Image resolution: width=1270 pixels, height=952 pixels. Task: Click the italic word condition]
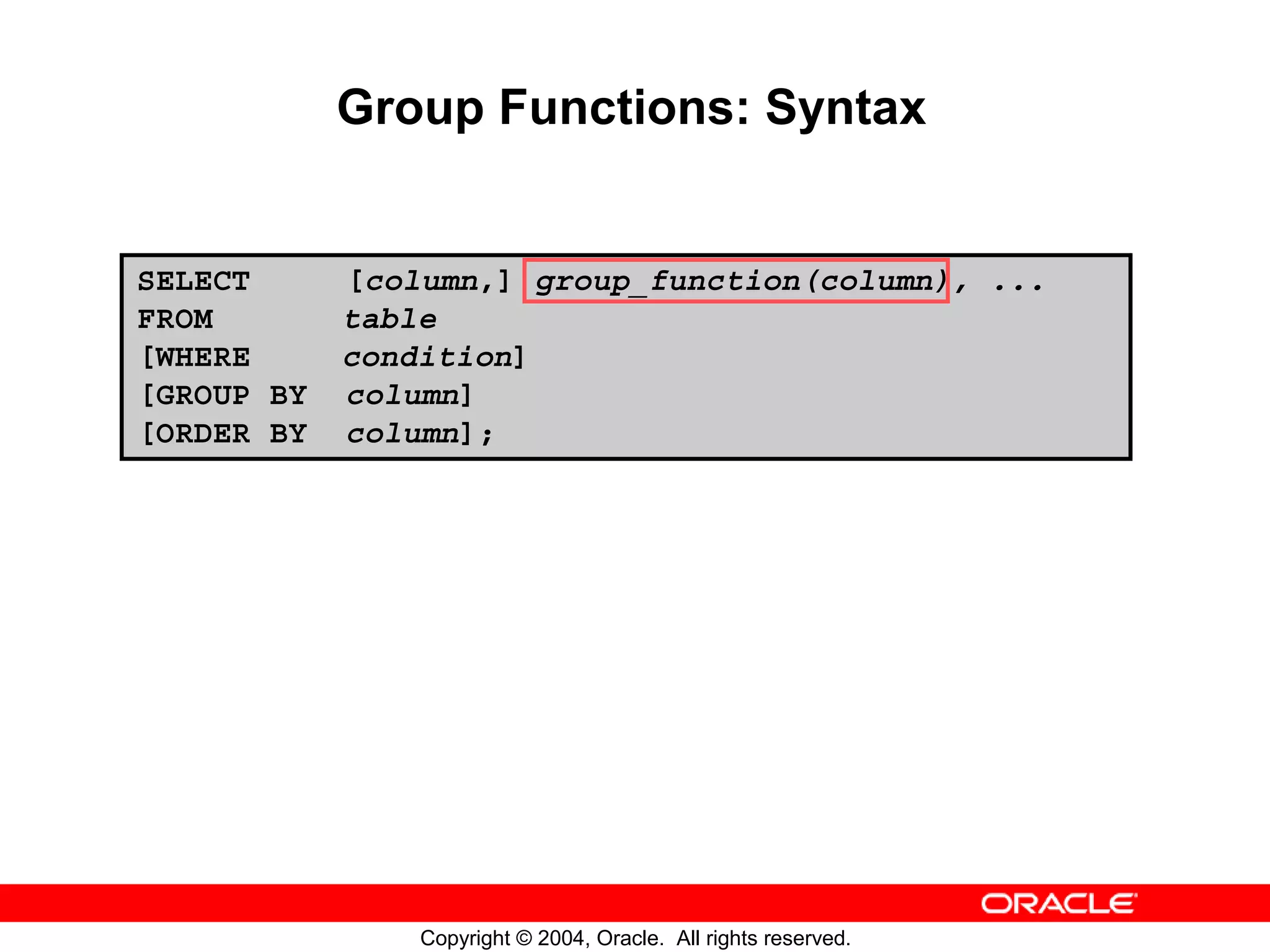click(434, 358)
